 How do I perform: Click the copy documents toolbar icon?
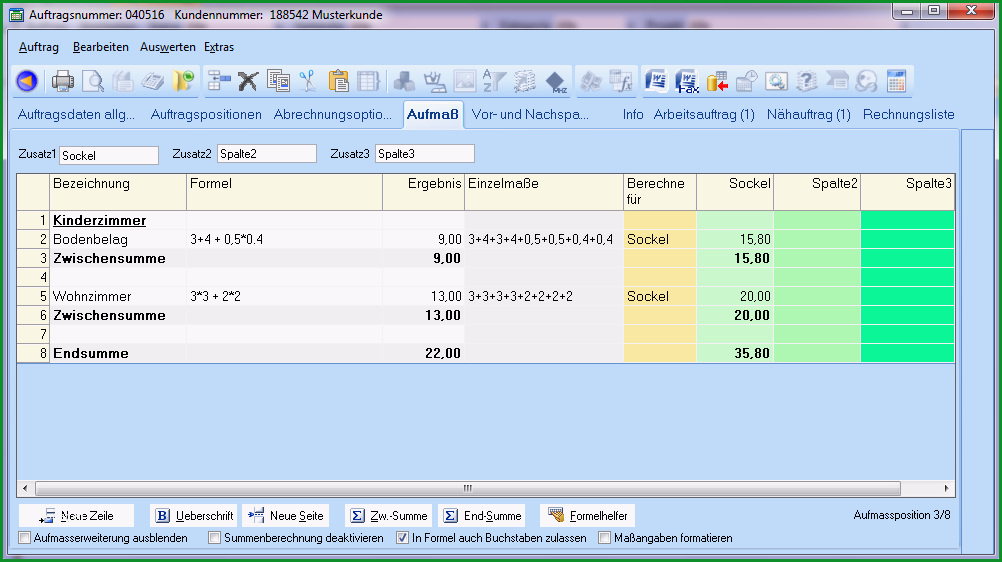coord(278,81)
